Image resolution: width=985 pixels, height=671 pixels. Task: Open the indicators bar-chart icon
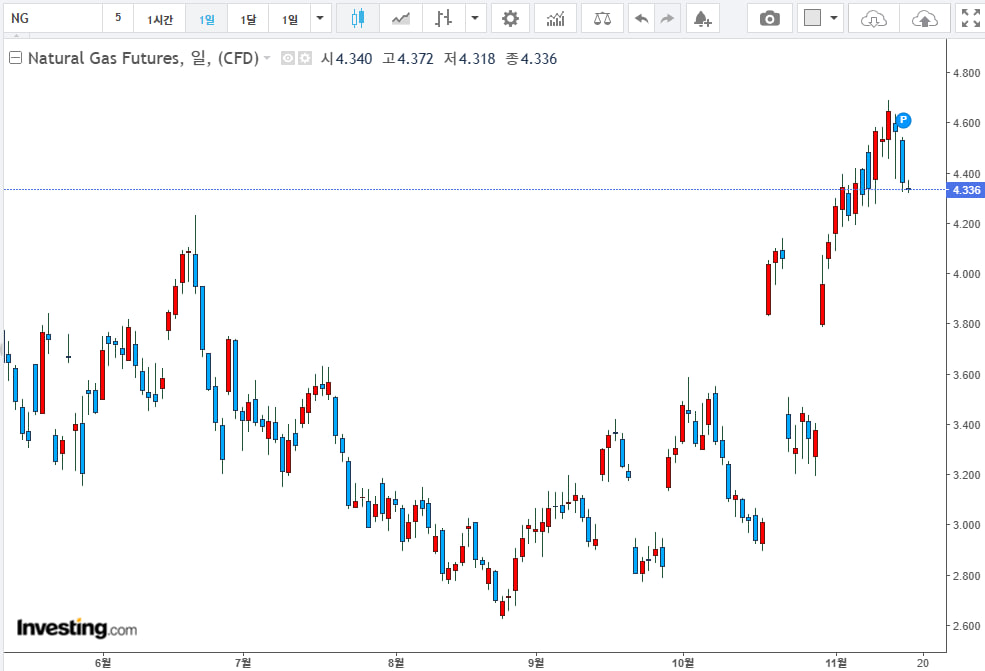coord(555,18)
